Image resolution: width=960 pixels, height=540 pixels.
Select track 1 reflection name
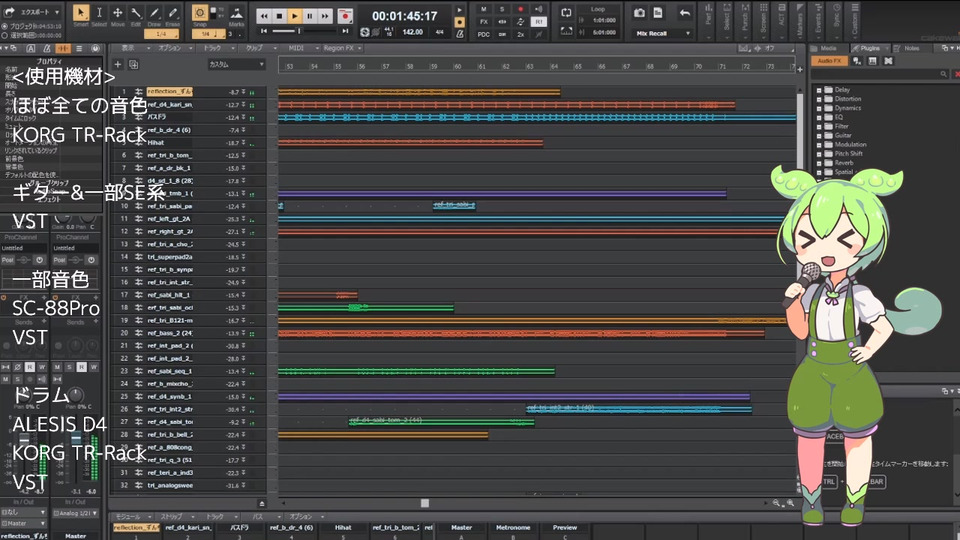[x=170, y=91]
